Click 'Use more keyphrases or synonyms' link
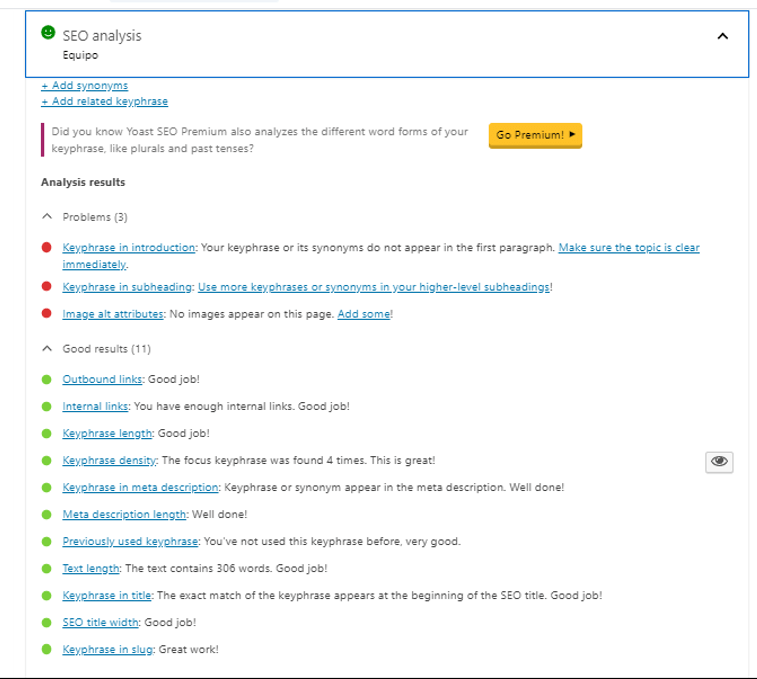This screenshot has width=757, height=679. pyautogui.click(x=373, y=287)
